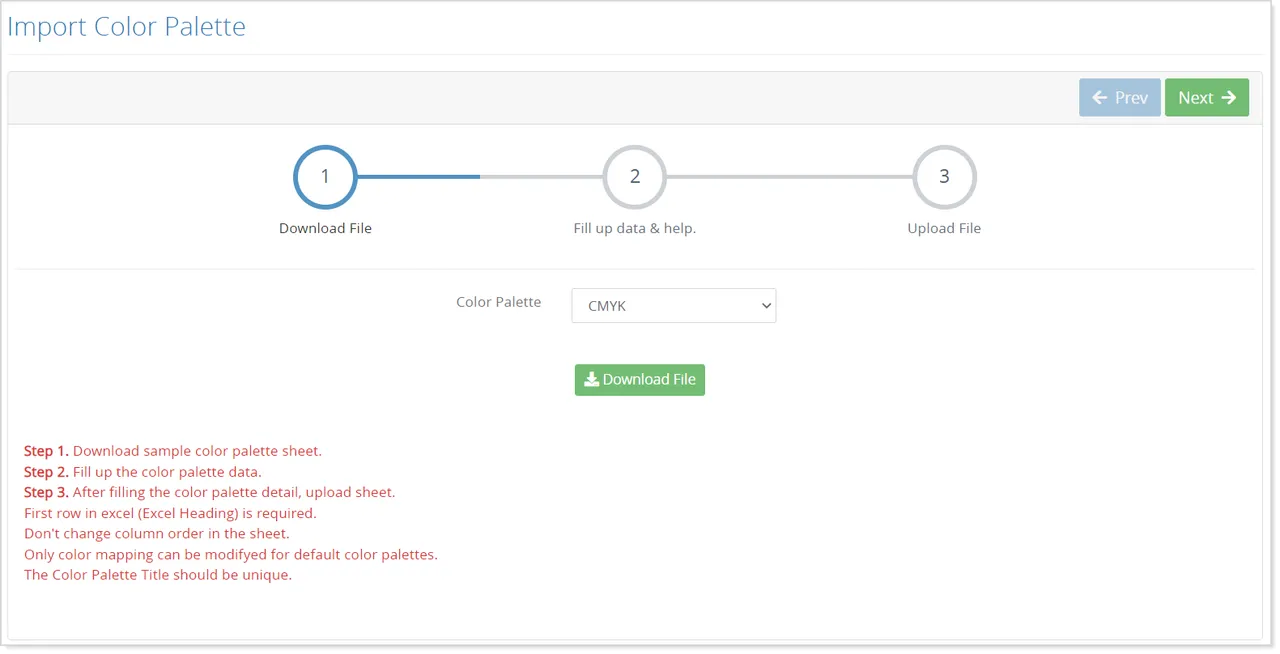Expand the color palette selection combo box
This screenshot has width=1280, height=654.
pos(673,305)
